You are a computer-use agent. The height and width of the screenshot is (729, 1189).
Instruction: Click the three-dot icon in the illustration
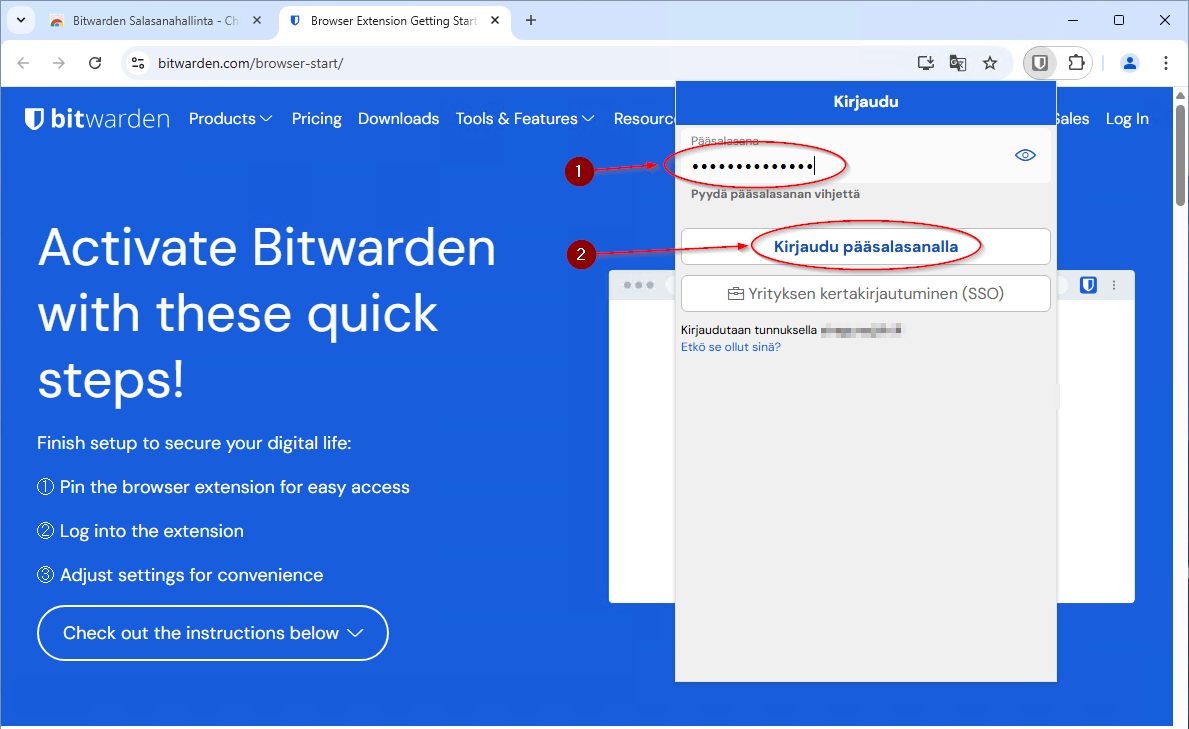tap(1114, 285)
